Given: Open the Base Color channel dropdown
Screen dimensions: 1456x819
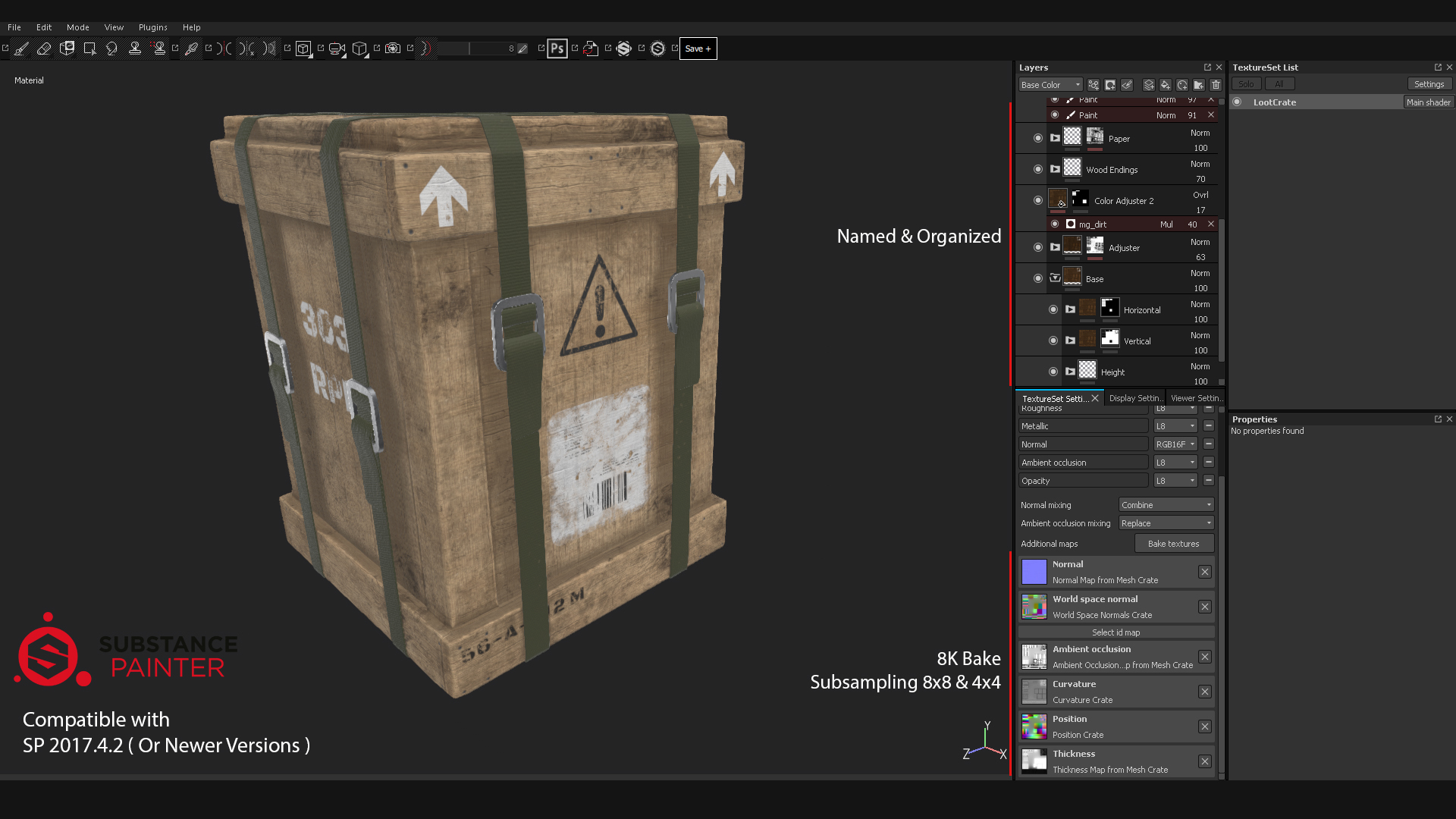Looking at the screenshot, I should tap(1050, 84).
